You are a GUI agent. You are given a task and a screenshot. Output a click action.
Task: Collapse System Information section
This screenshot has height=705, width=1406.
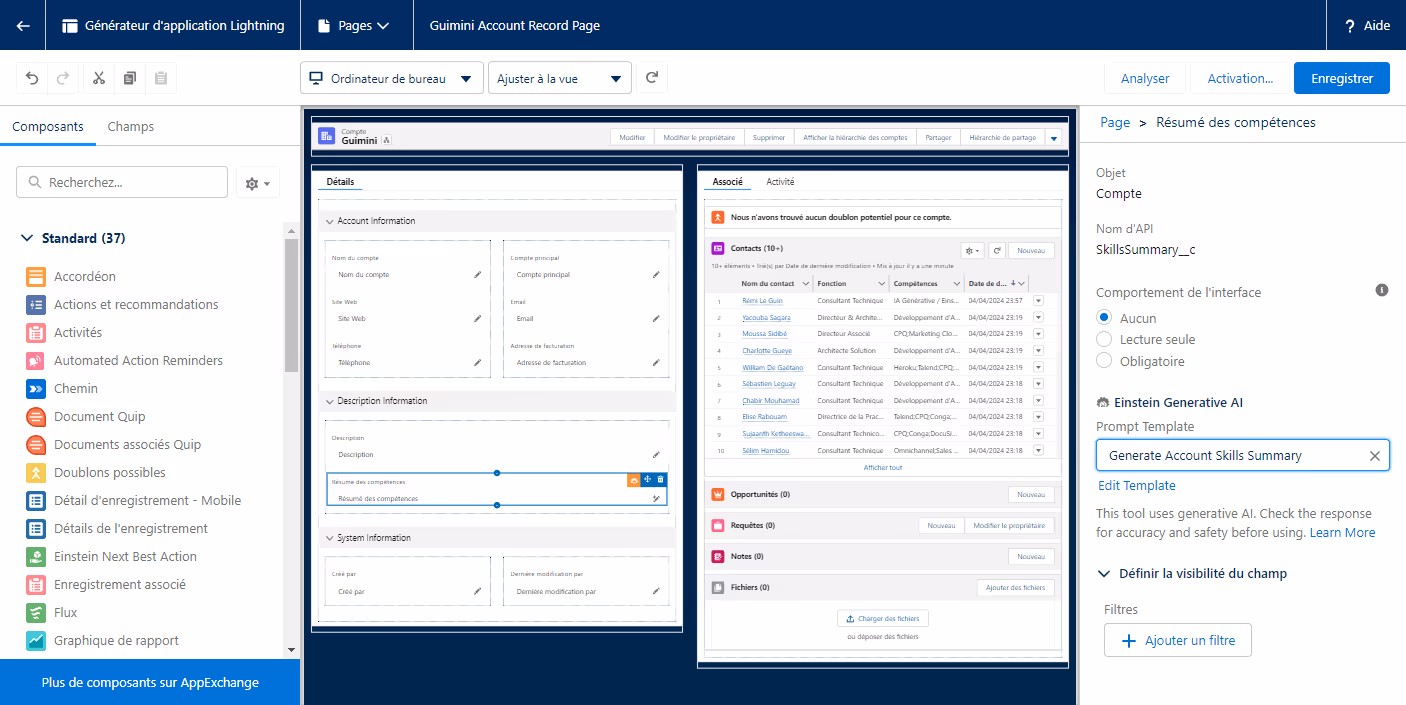[x=330, y=538]
